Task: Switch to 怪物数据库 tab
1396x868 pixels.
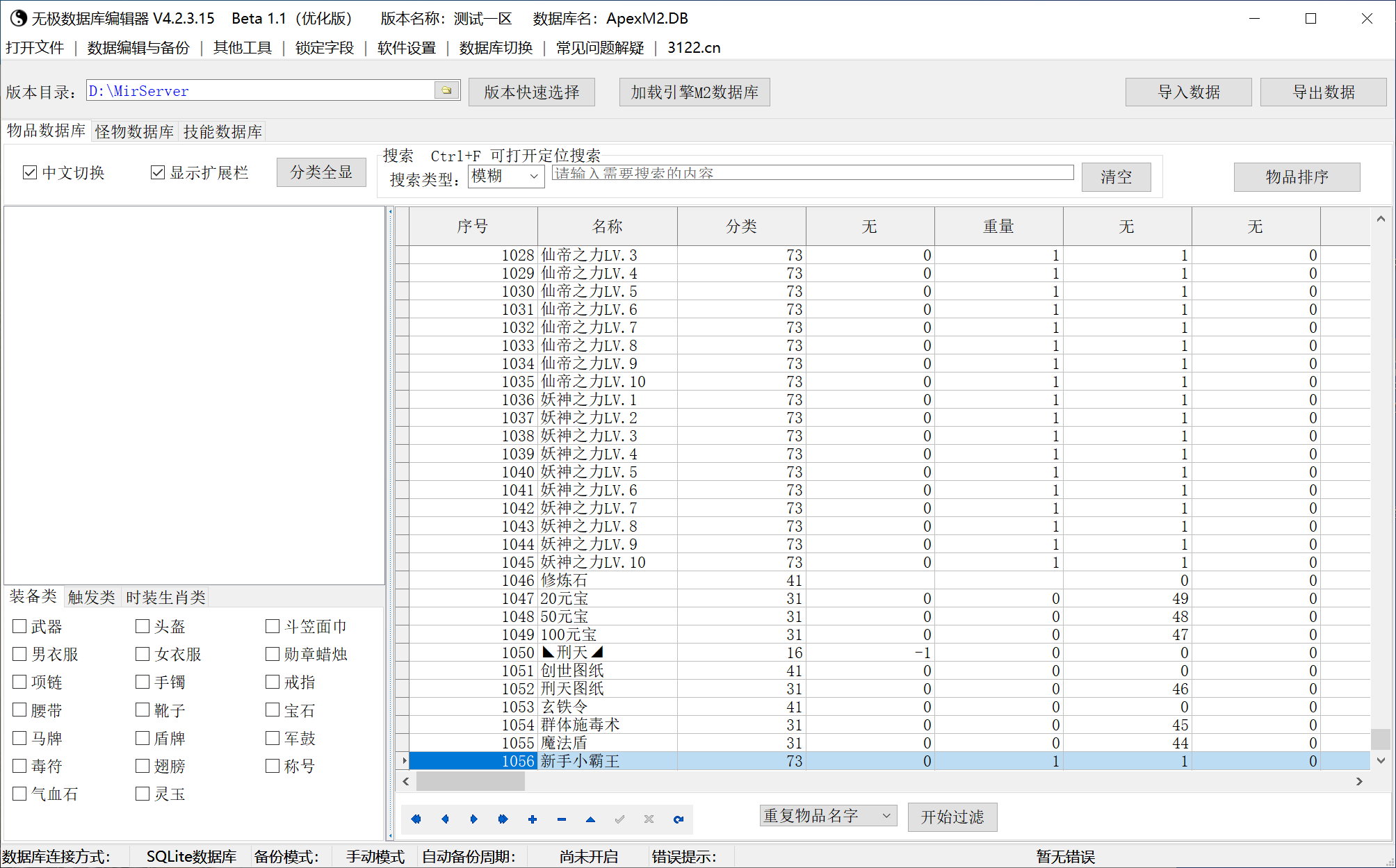Action: 135,131
